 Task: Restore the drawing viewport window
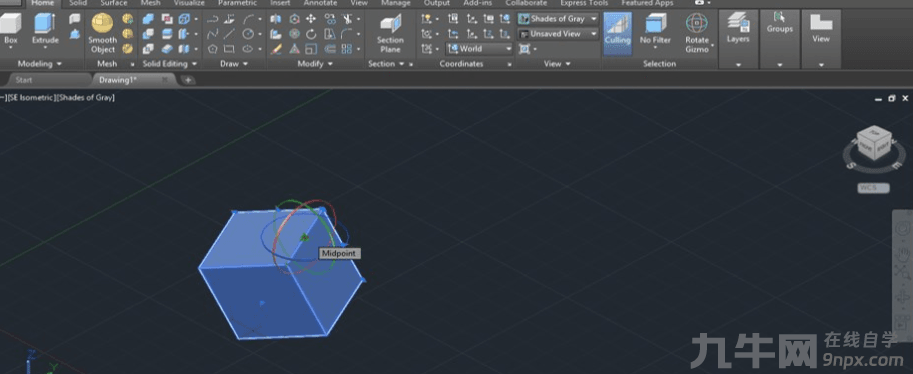pos(891,99)
